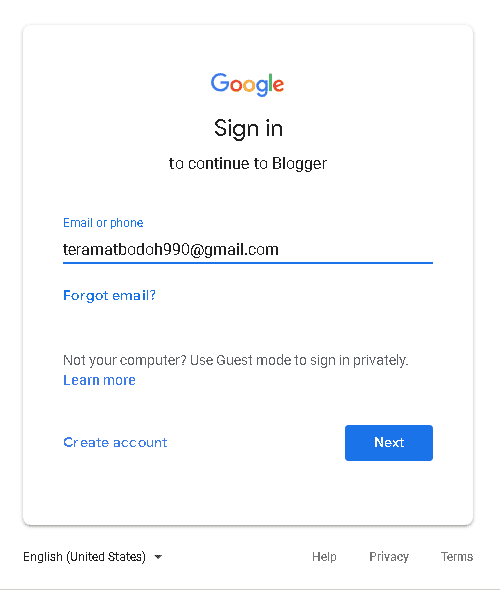Click the Sign in heading

248,128
